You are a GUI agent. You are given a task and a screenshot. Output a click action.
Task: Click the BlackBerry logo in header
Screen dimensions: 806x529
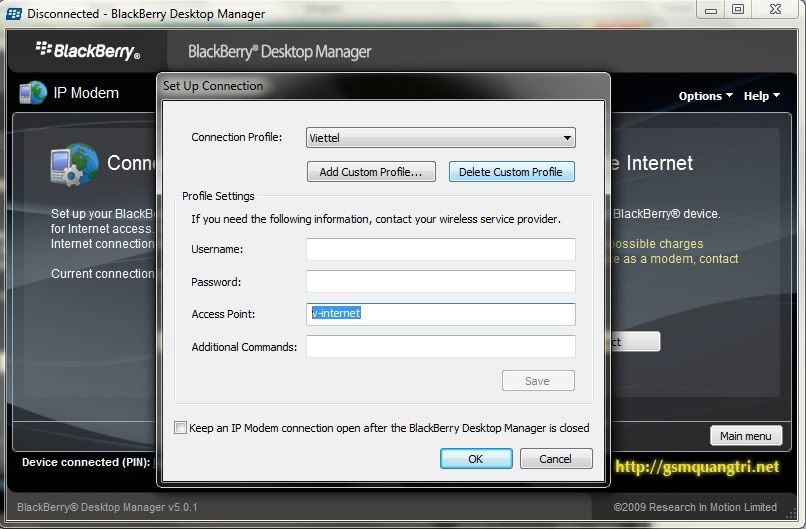[88, 50]
